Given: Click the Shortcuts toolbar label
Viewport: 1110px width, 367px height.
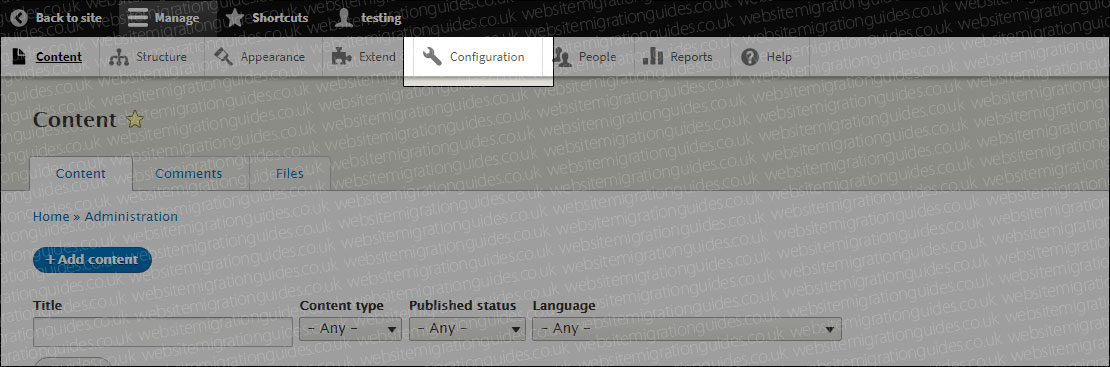Looking at the screenshot, I should (x=280, y=18).
